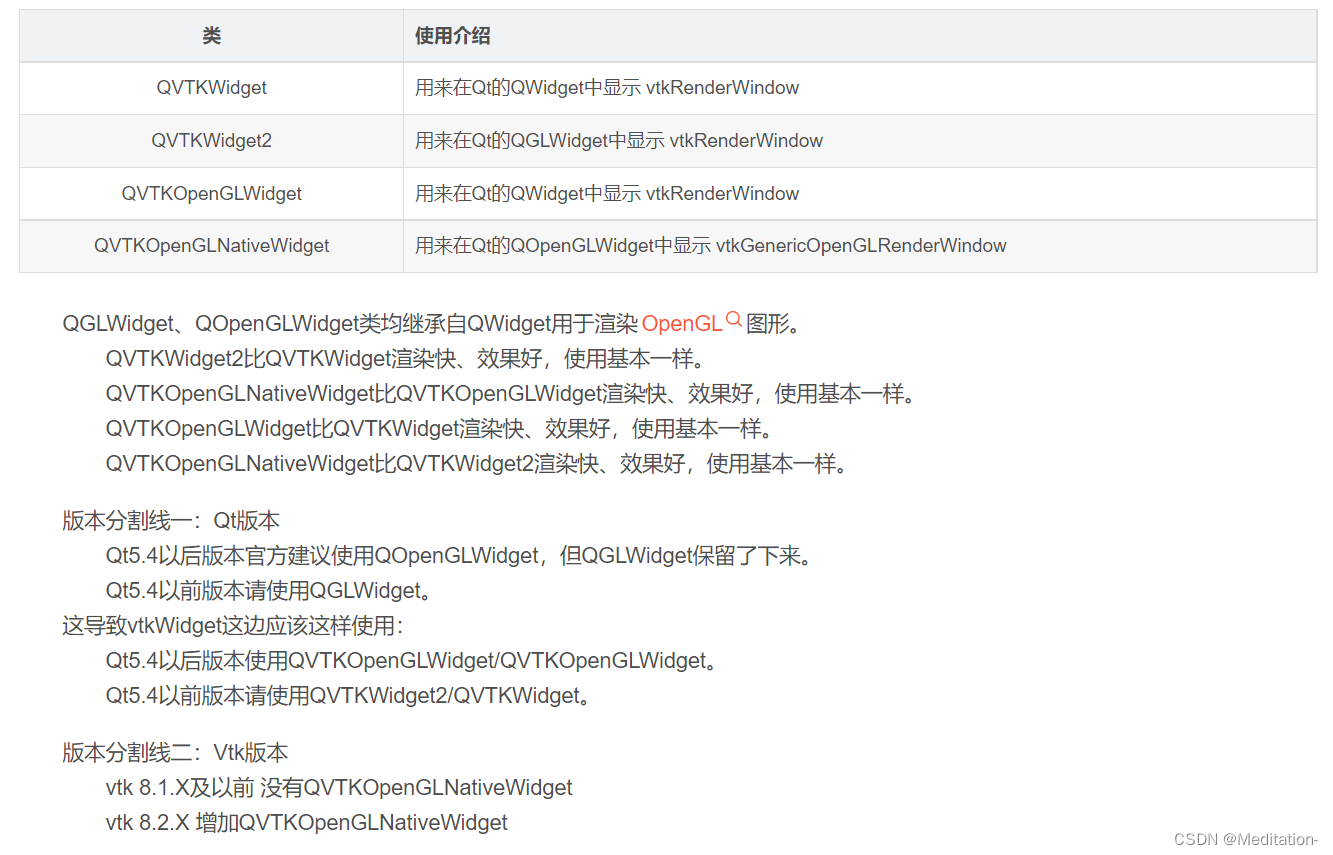Select the QVTKOpenGLWidget table cell

(x=211, y=194)
